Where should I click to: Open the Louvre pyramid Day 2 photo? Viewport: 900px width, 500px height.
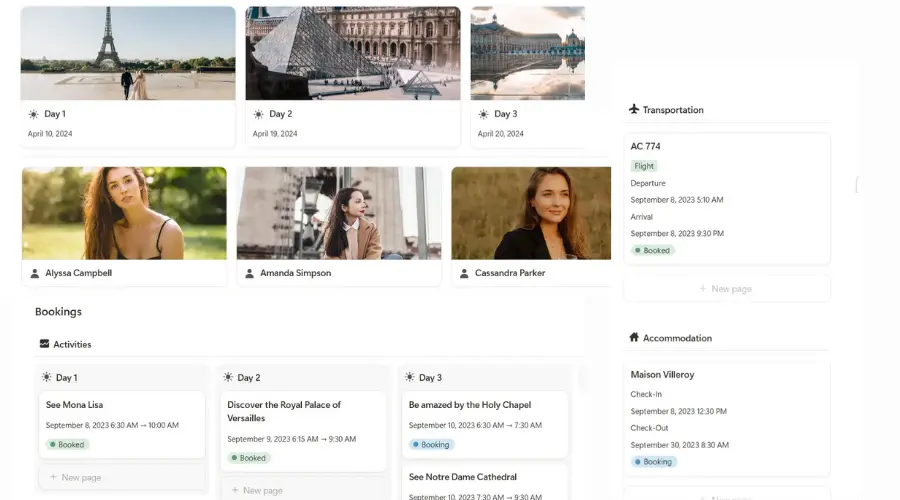pos(353,53)
